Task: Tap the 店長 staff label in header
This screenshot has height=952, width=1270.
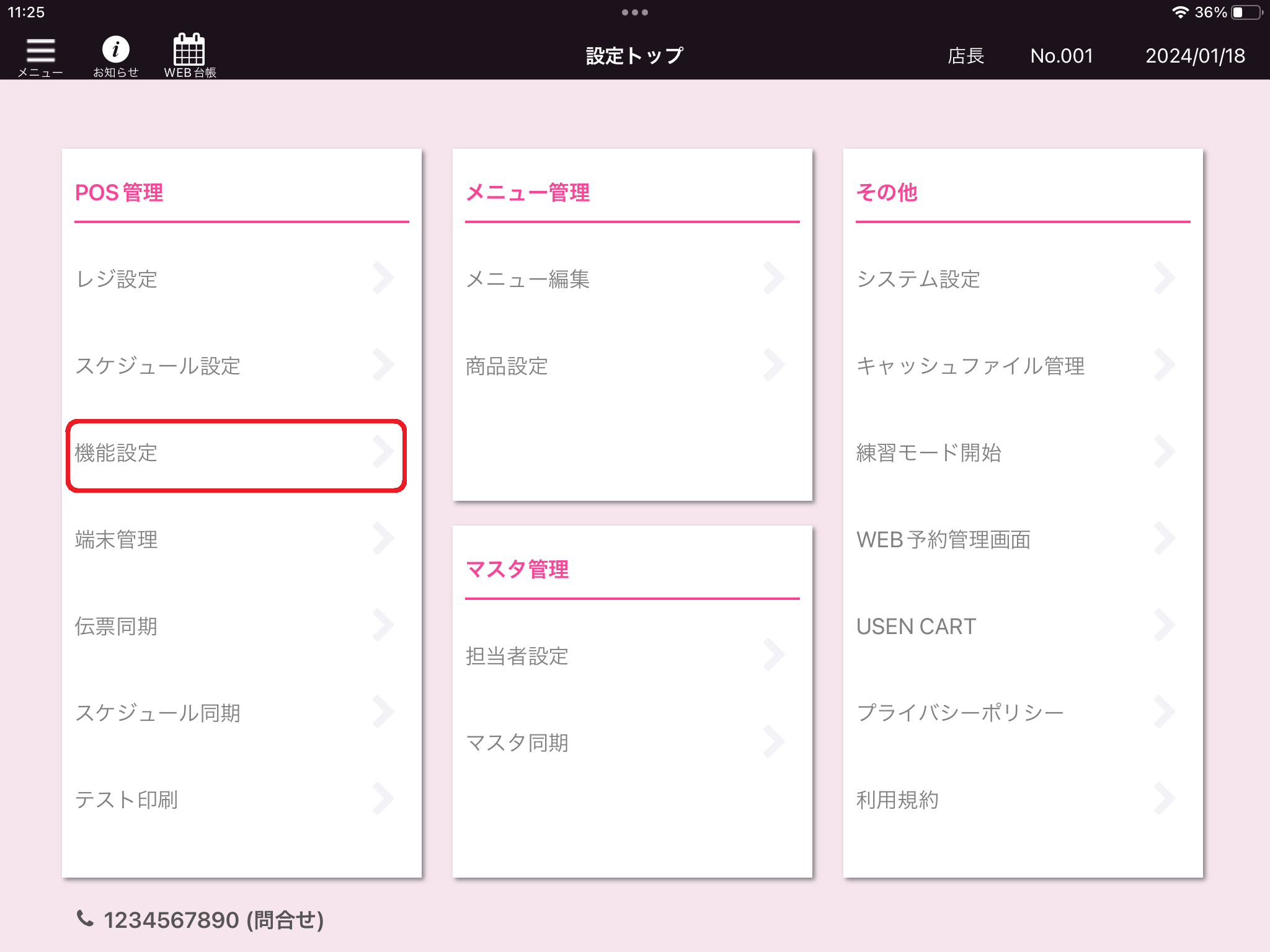Action: coord(966,56)
